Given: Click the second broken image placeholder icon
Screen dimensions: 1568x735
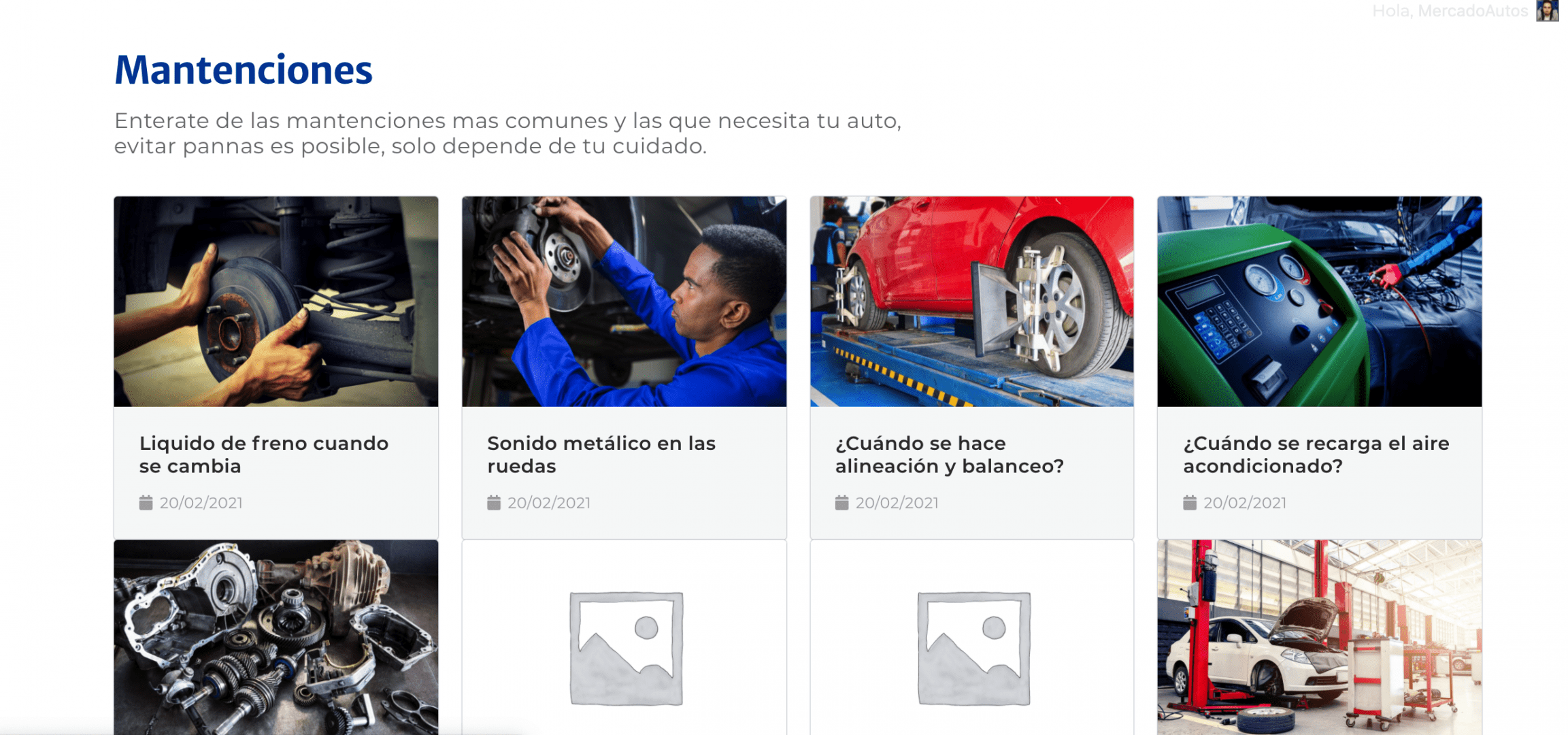Looking at the screenshot, I should click(x=973, y=648).
